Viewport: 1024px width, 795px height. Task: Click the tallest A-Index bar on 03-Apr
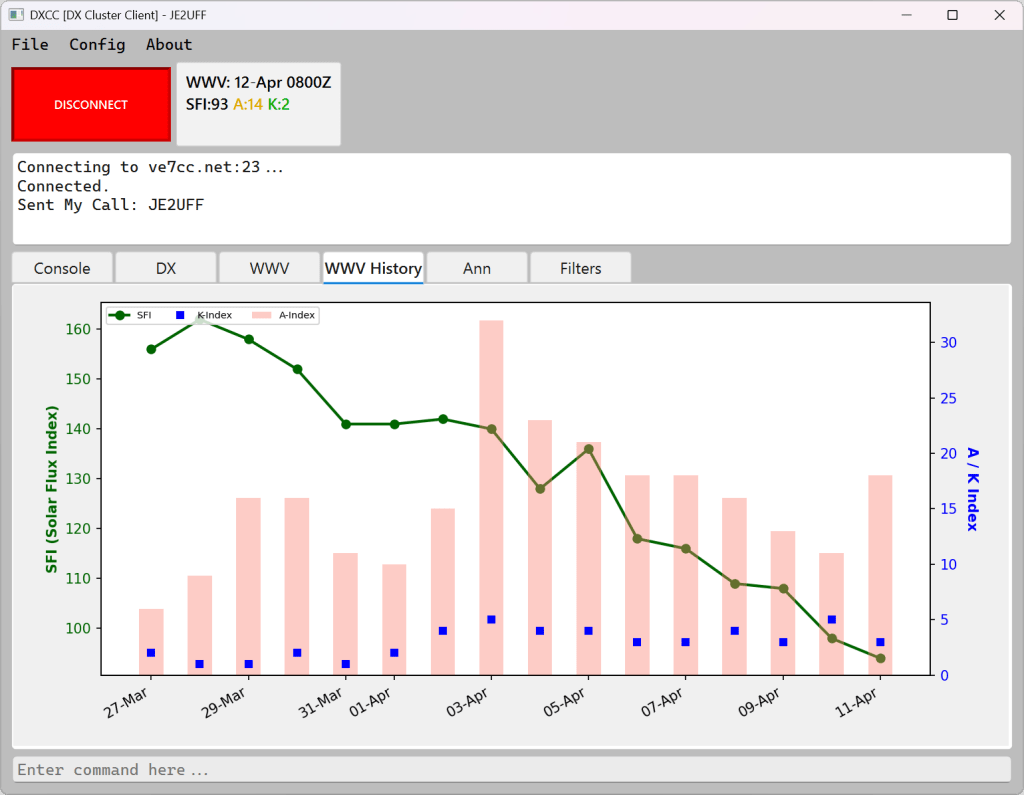[x=491, y=500]
